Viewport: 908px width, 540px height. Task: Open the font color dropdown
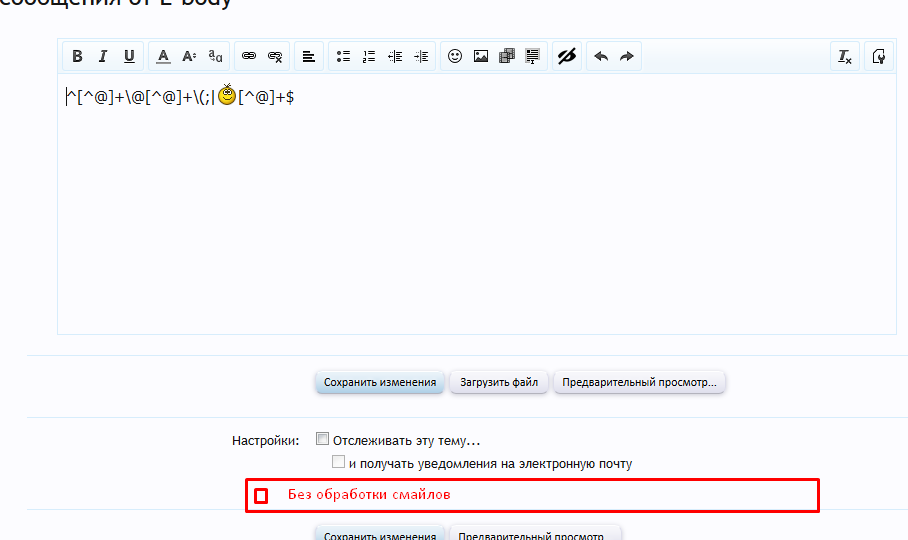click(163, 57)
